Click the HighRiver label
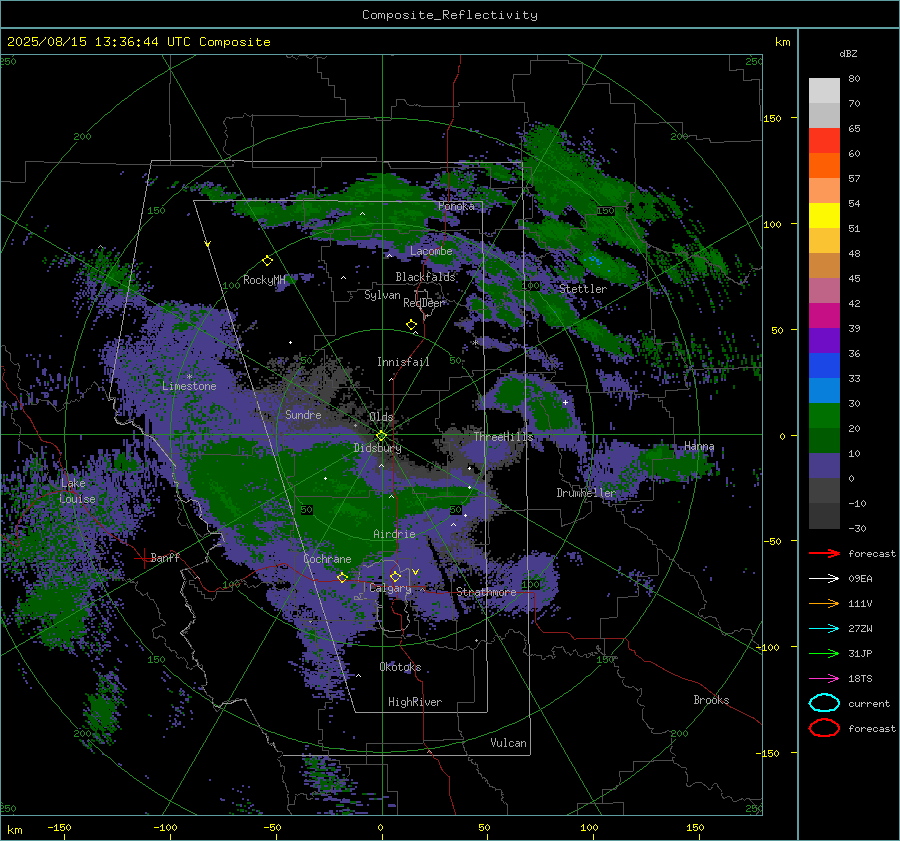The width and height of the screenshot is (900, 841). point(415,702)
